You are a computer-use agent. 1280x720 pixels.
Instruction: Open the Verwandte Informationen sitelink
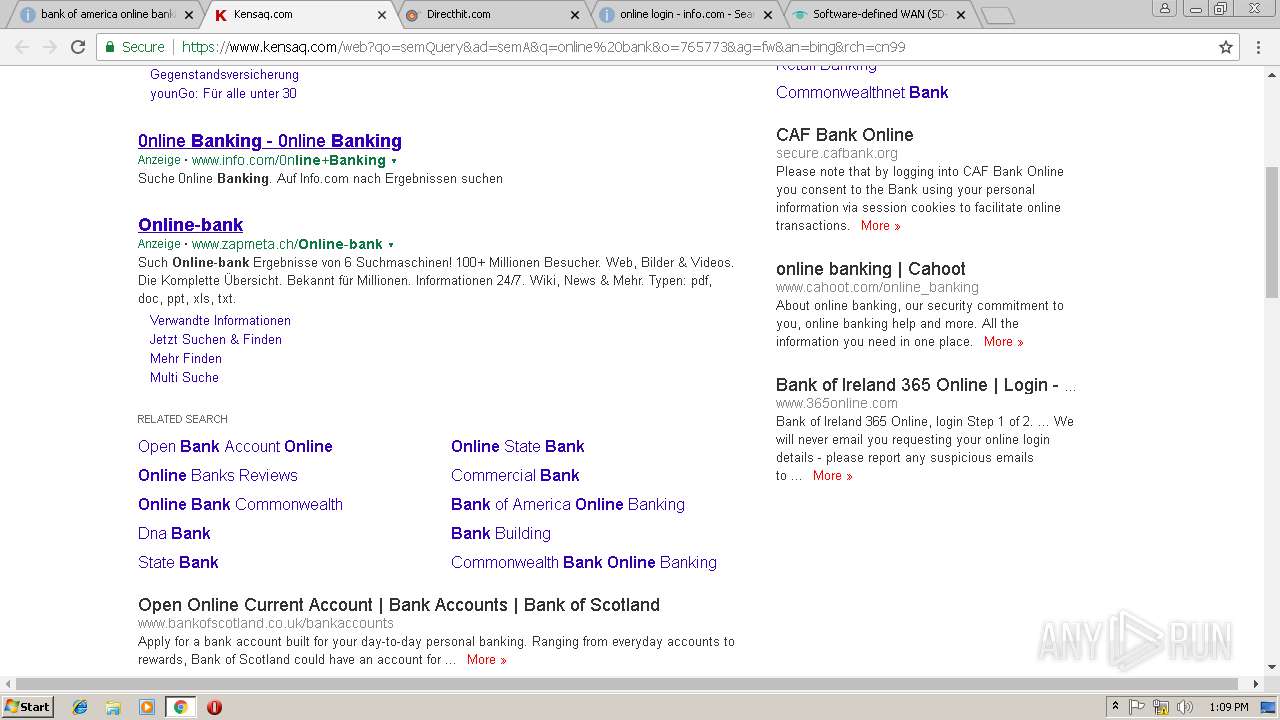click(x=220, y=321)
